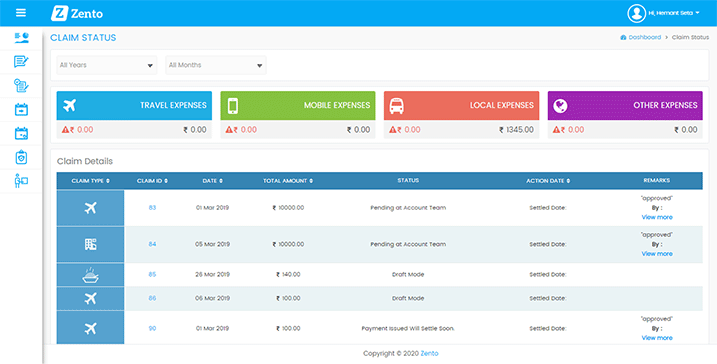Click the Status column header
This screenshot has height=364, width=717.
(x=408, y=181)
